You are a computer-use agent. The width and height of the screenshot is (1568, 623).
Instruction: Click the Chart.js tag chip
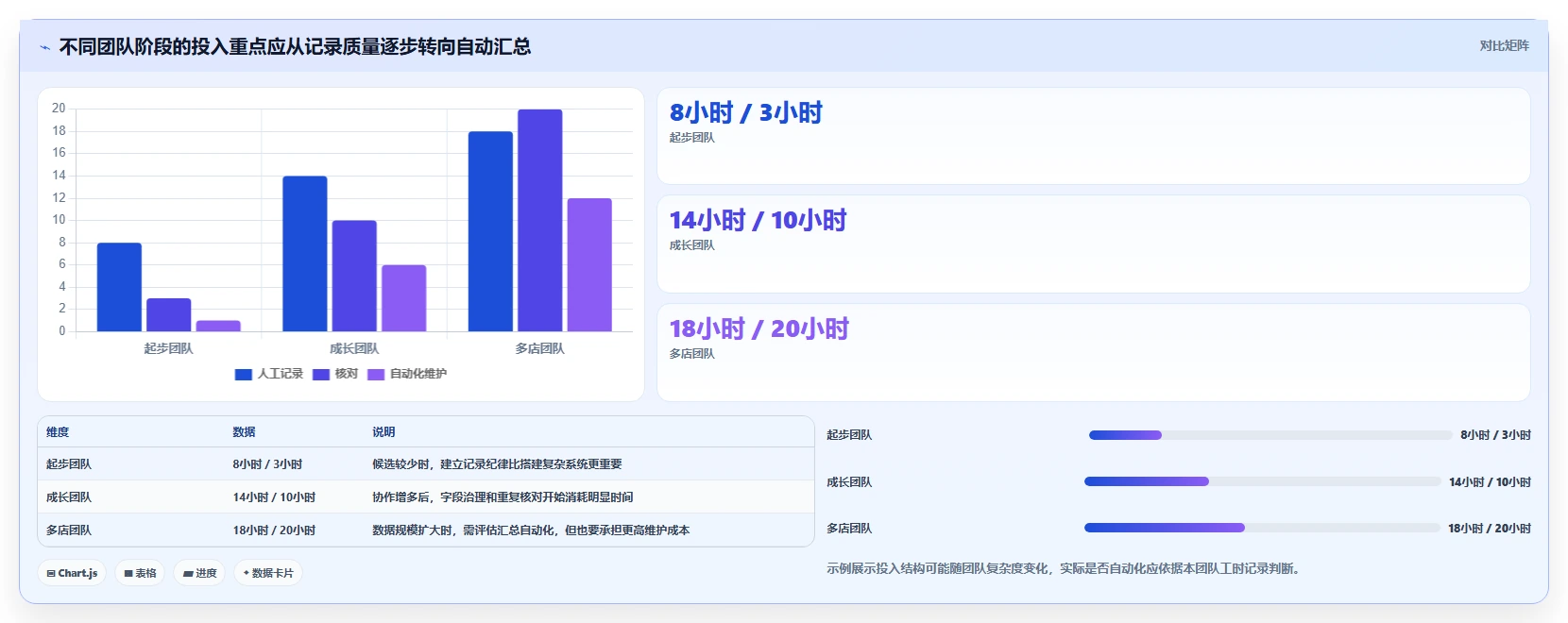click(x=72, y=573)
